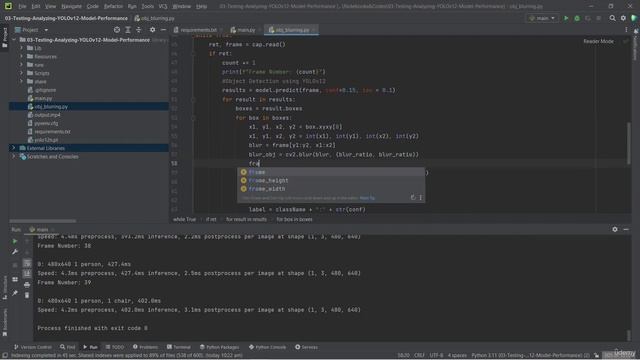Click PyCharm logo in title bar
The height and width of the screenshot is (360, 640).
point(8,6)
